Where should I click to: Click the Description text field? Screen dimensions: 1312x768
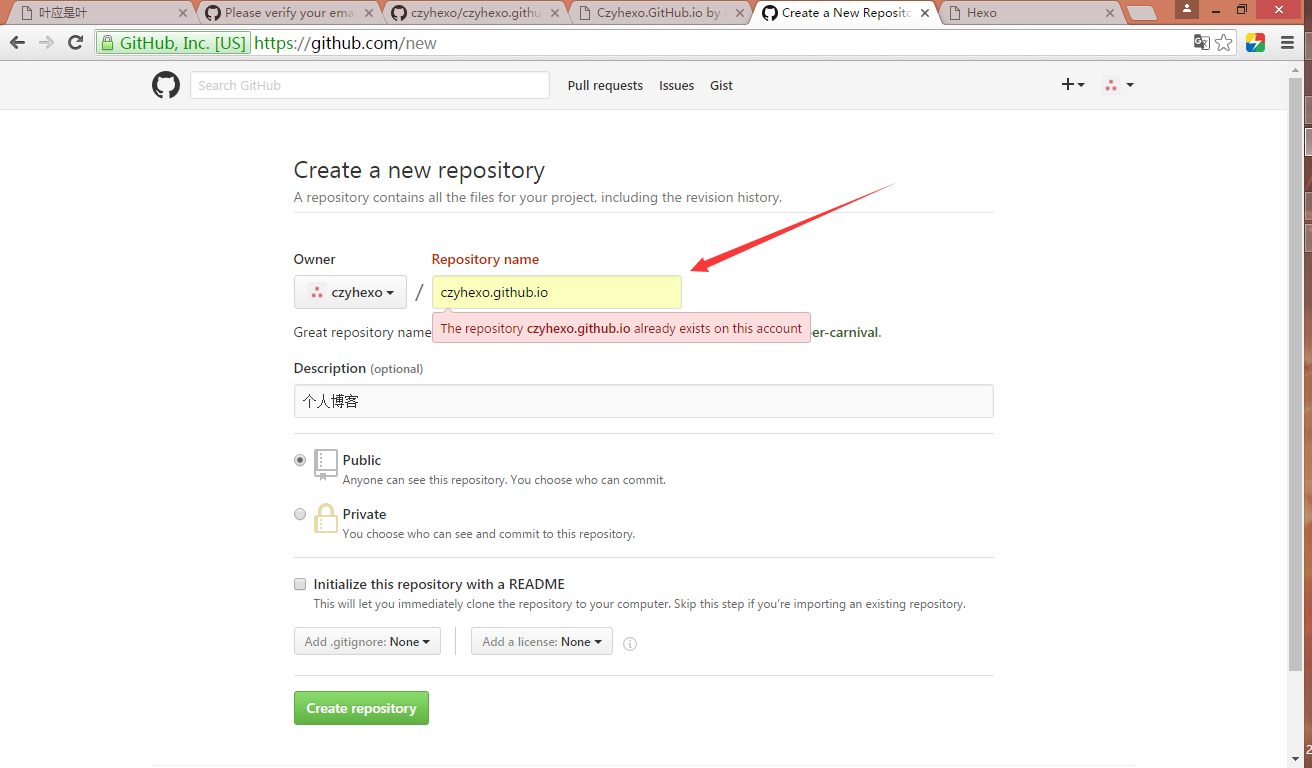coord(643,401)
